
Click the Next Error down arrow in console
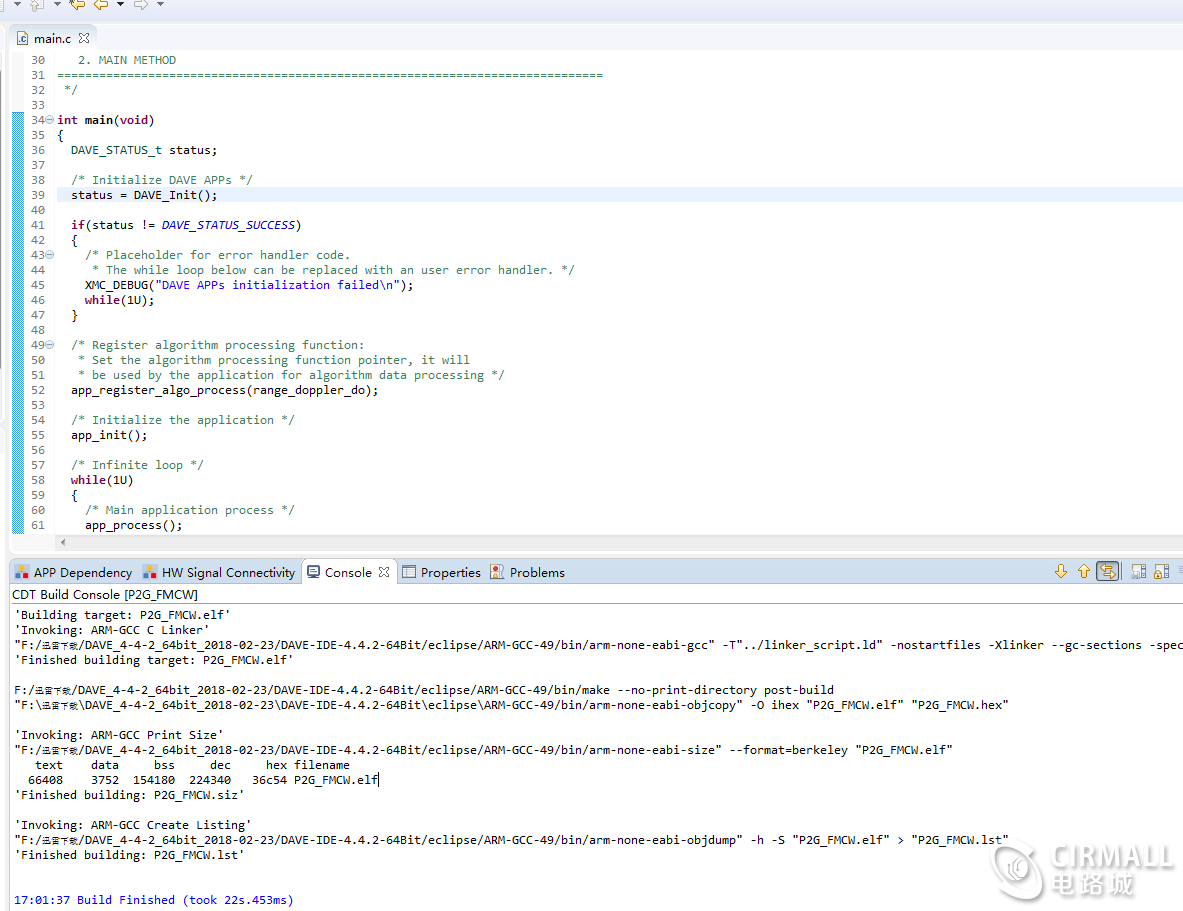tap(1061, 572)
